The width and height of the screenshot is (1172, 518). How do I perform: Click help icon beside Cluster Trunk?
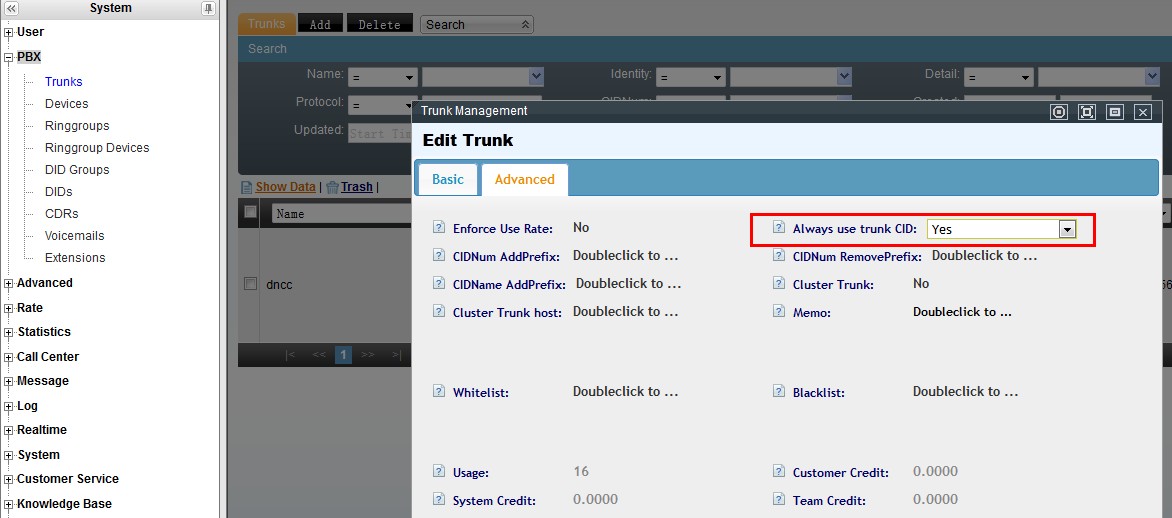[x=779, y=284]
